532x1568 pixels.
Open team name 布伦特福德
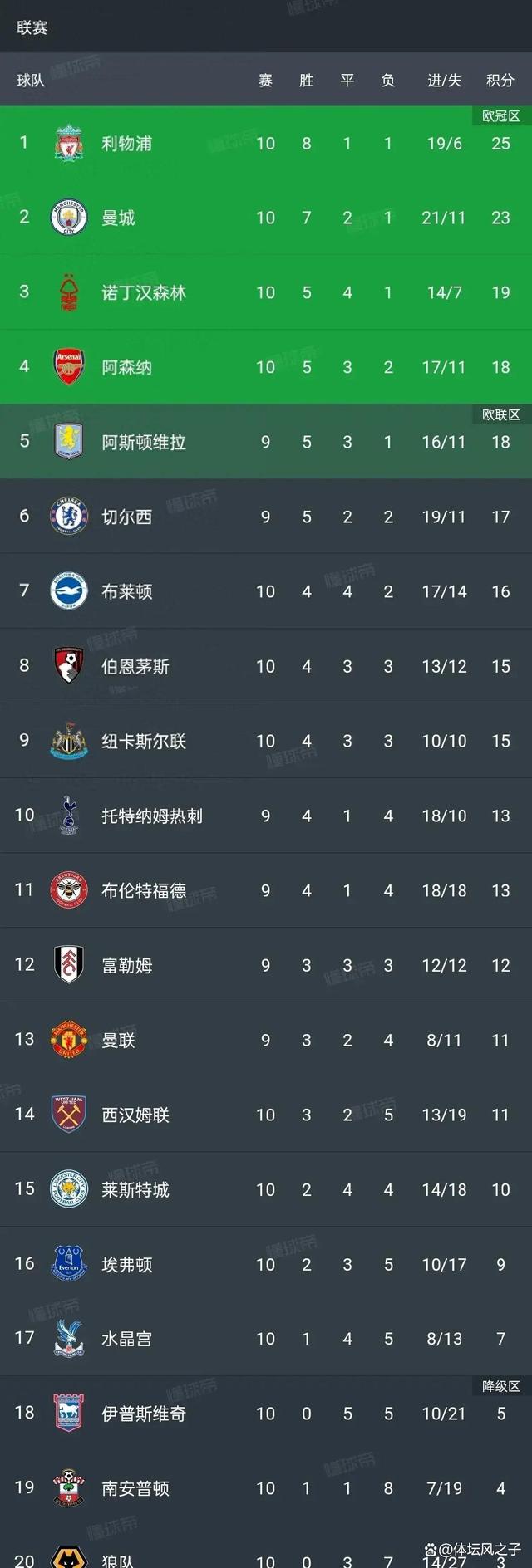click(x=144, y=891)
